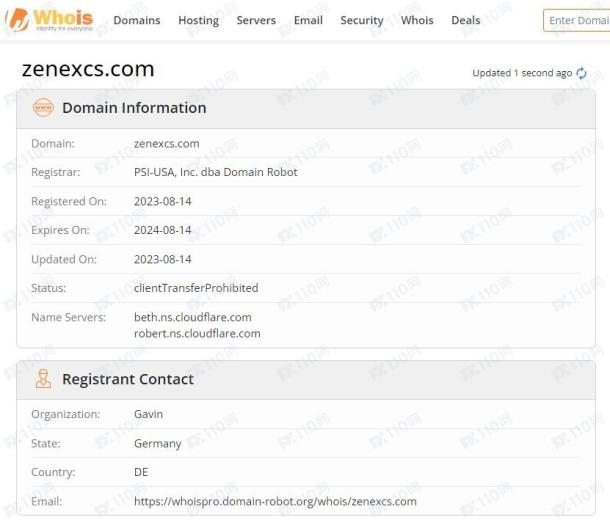Focus the Enter Domain search field

(x=577, y=20)
